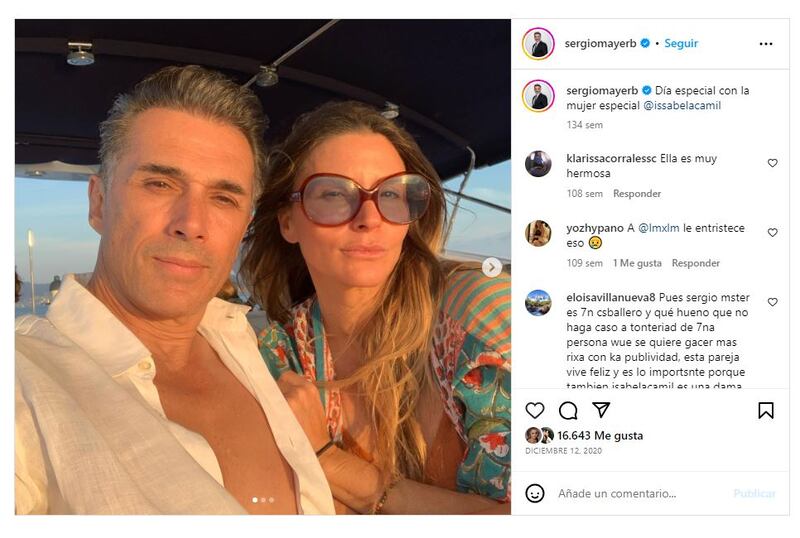Click the Seguir follow button
This screenshot has height=538, width=800.
(x=681, y=44)
